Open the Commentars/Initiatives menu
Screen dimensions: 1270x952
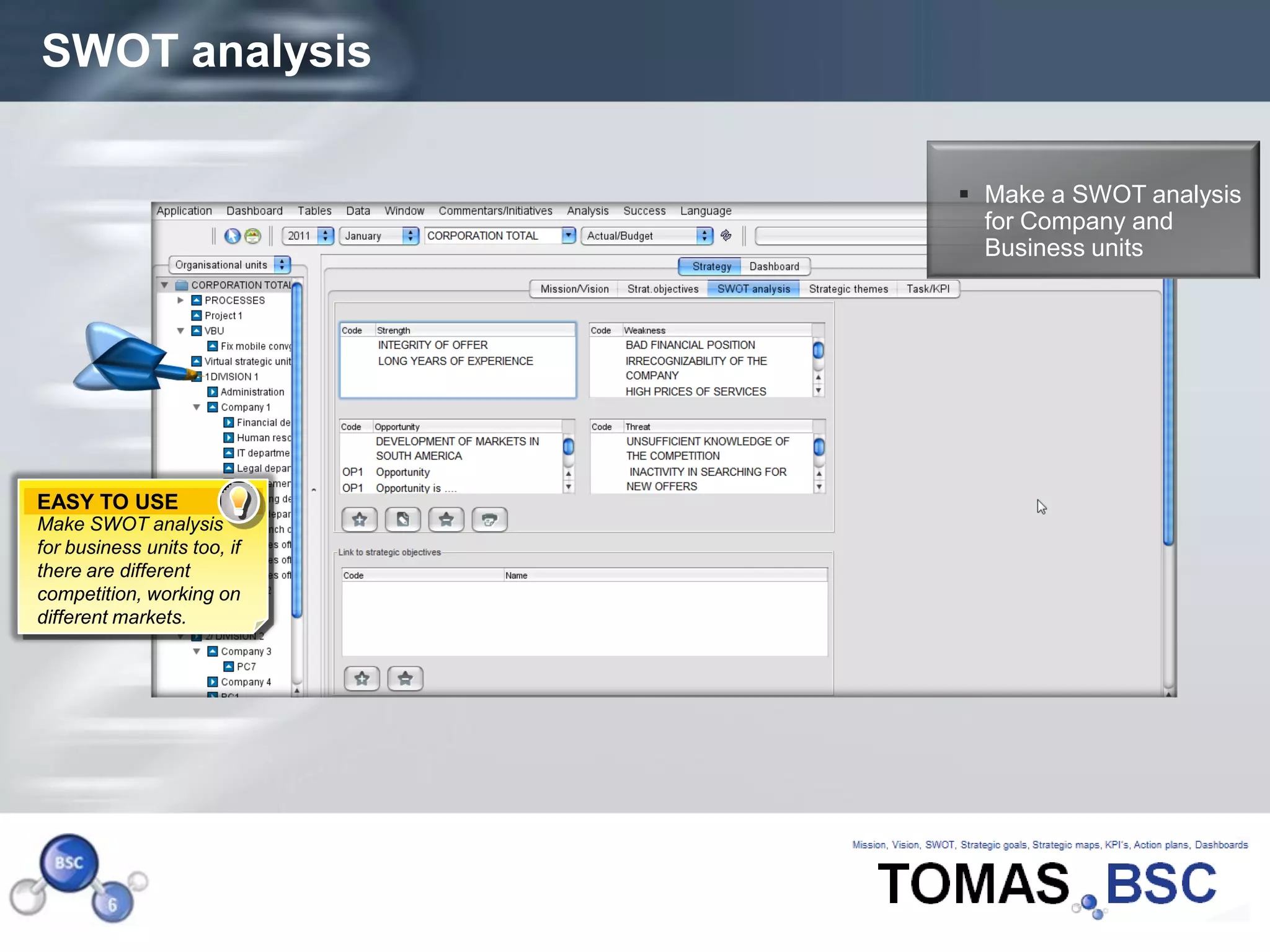495,211
